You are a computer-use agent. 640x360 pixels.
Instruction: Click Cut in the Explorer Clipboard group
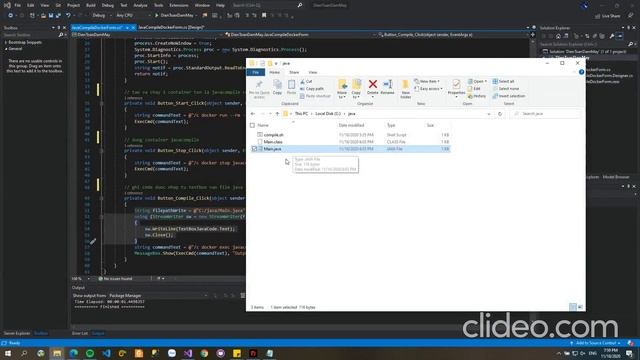pos(306,82)
